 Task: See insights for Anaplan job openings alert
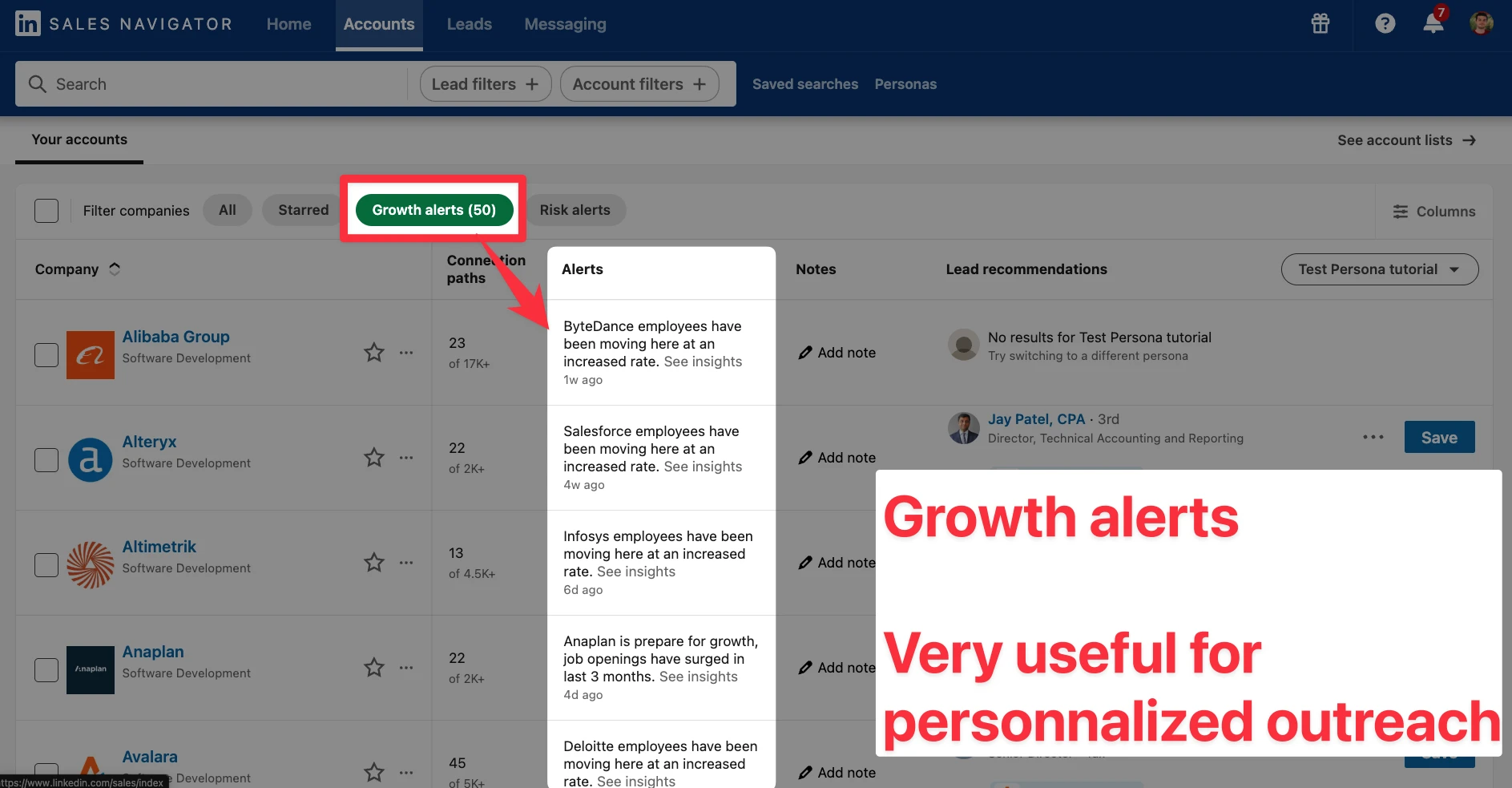click(x=698, y=677)
